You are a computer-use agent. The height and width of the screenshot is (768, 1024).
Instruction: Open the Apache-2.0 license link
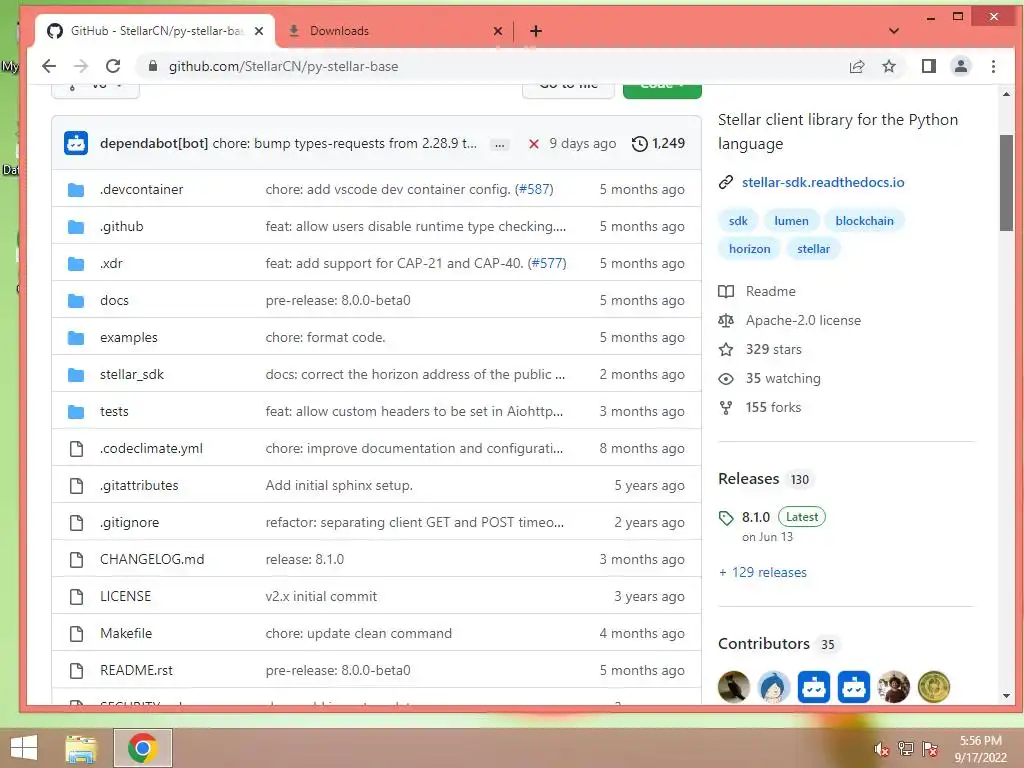tap(790, 320)
